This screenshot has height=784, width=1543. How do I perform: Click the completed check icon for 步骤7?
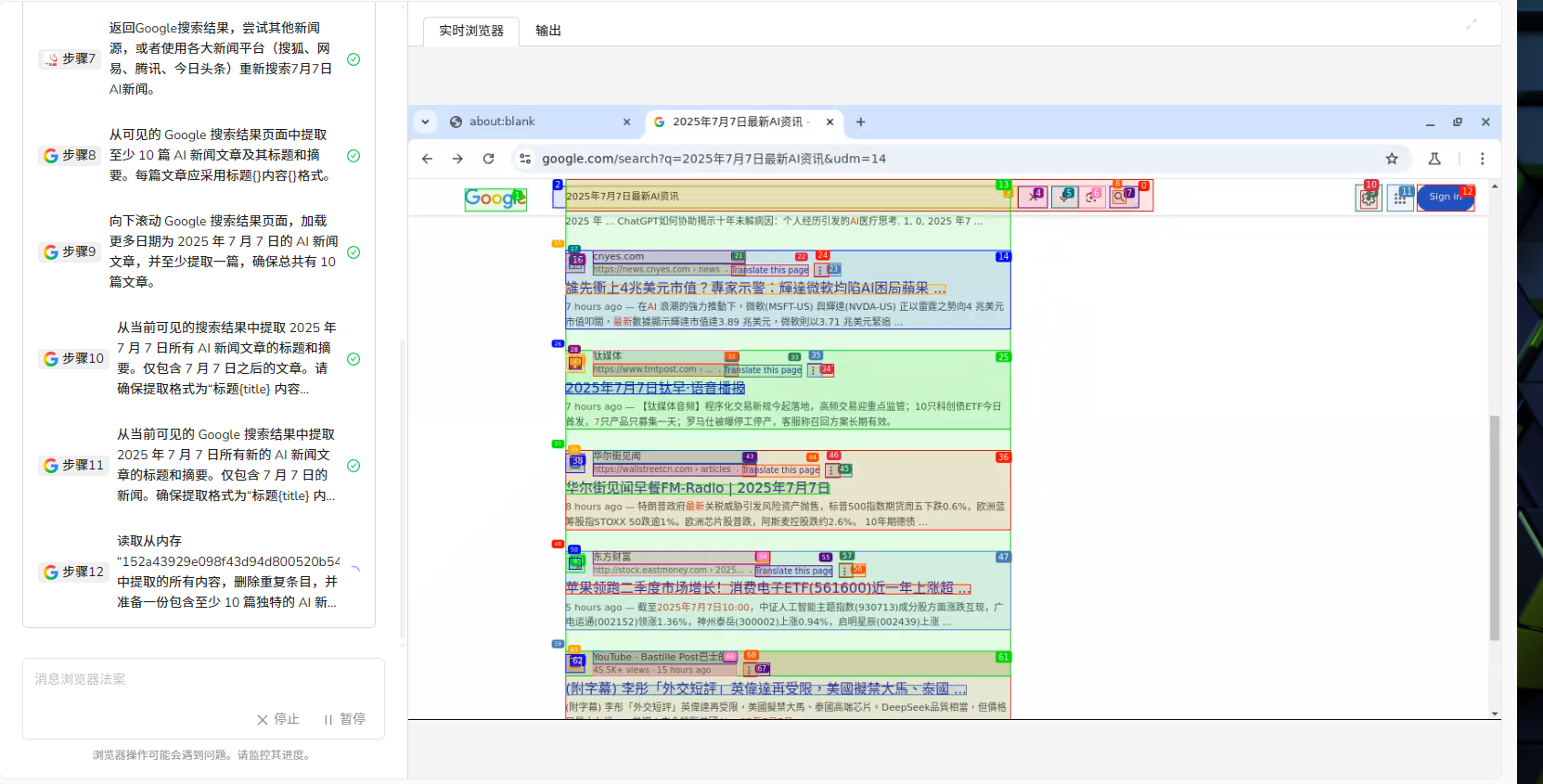click(354, 59)
